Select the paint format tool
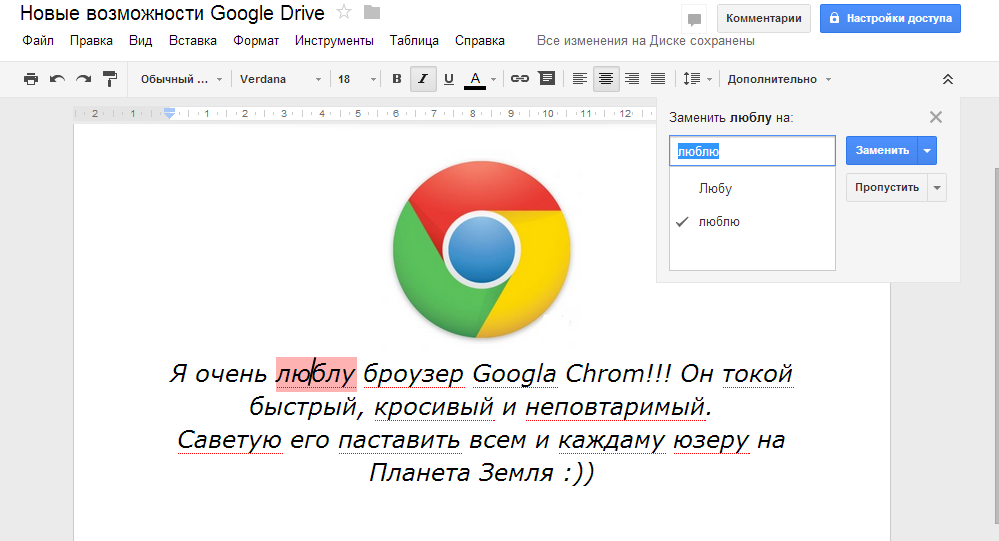Screen dimensions: 999x541 [x=110, y=79]
